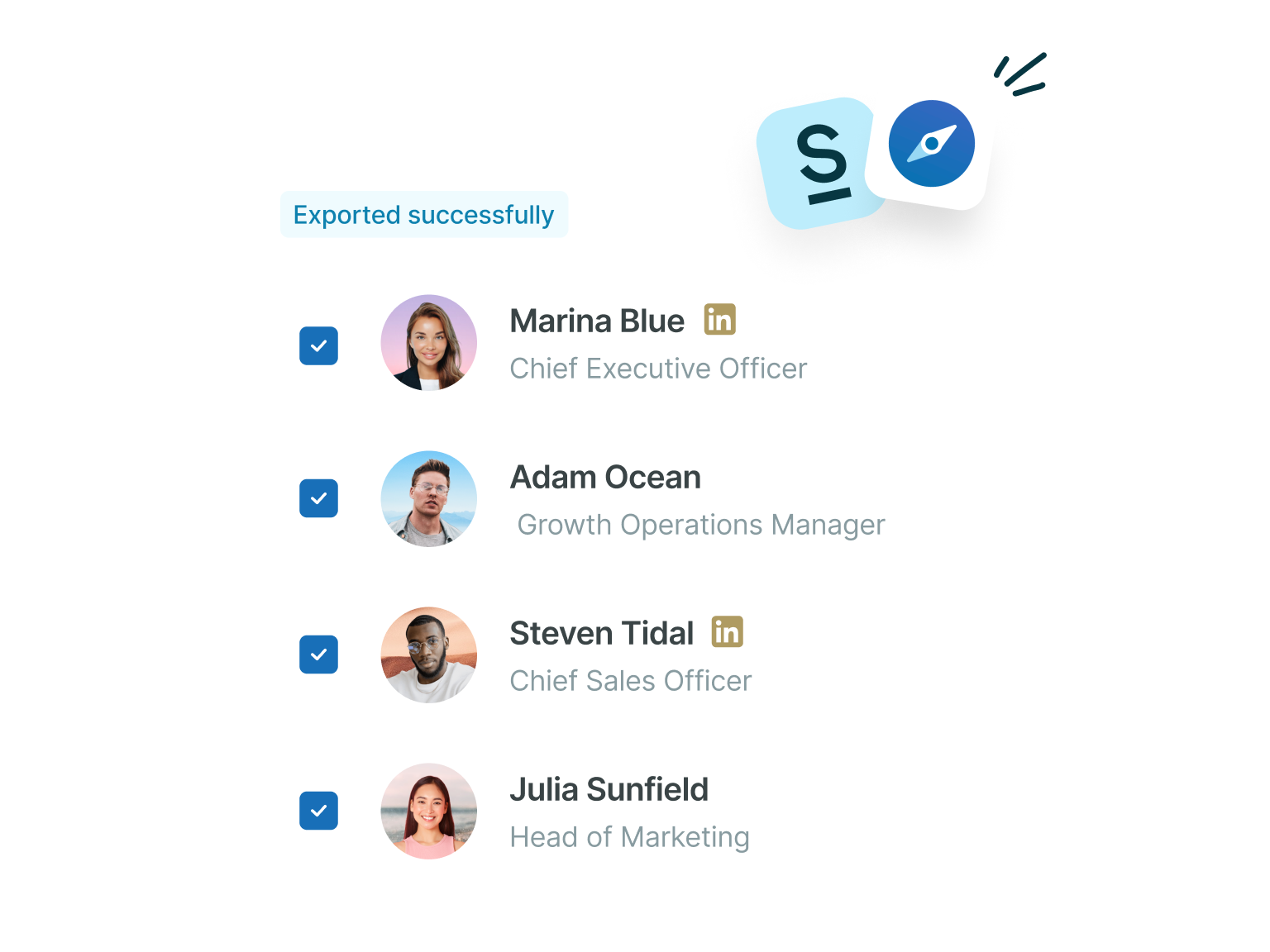The image size is (1270, 952).
Task: Click Julia Sunfield's profile photo
Action: (x=428, y=812)
